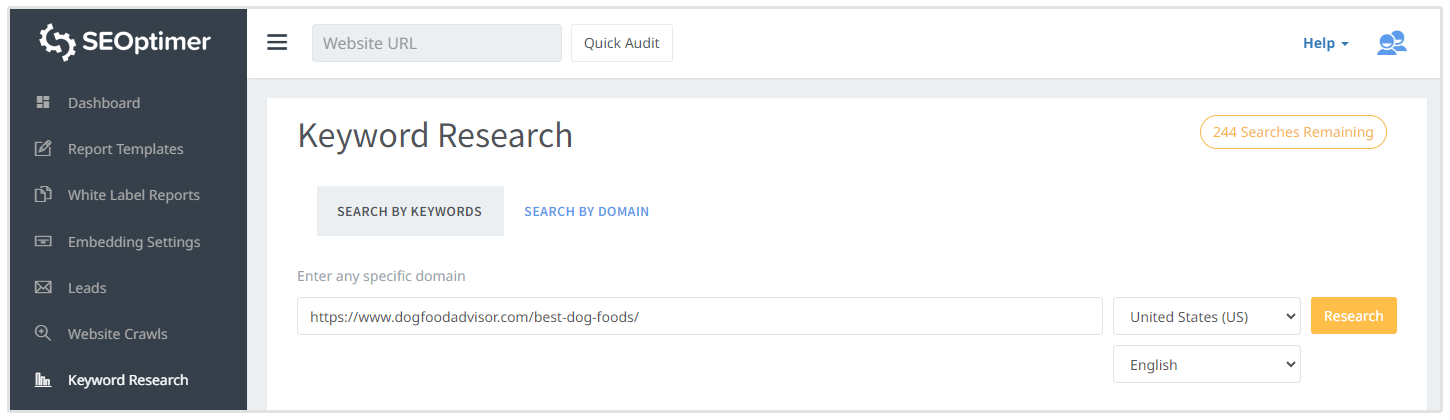Click the Leads envelope icon
This screenshot has height=420, width=1450.
[43, 288]
